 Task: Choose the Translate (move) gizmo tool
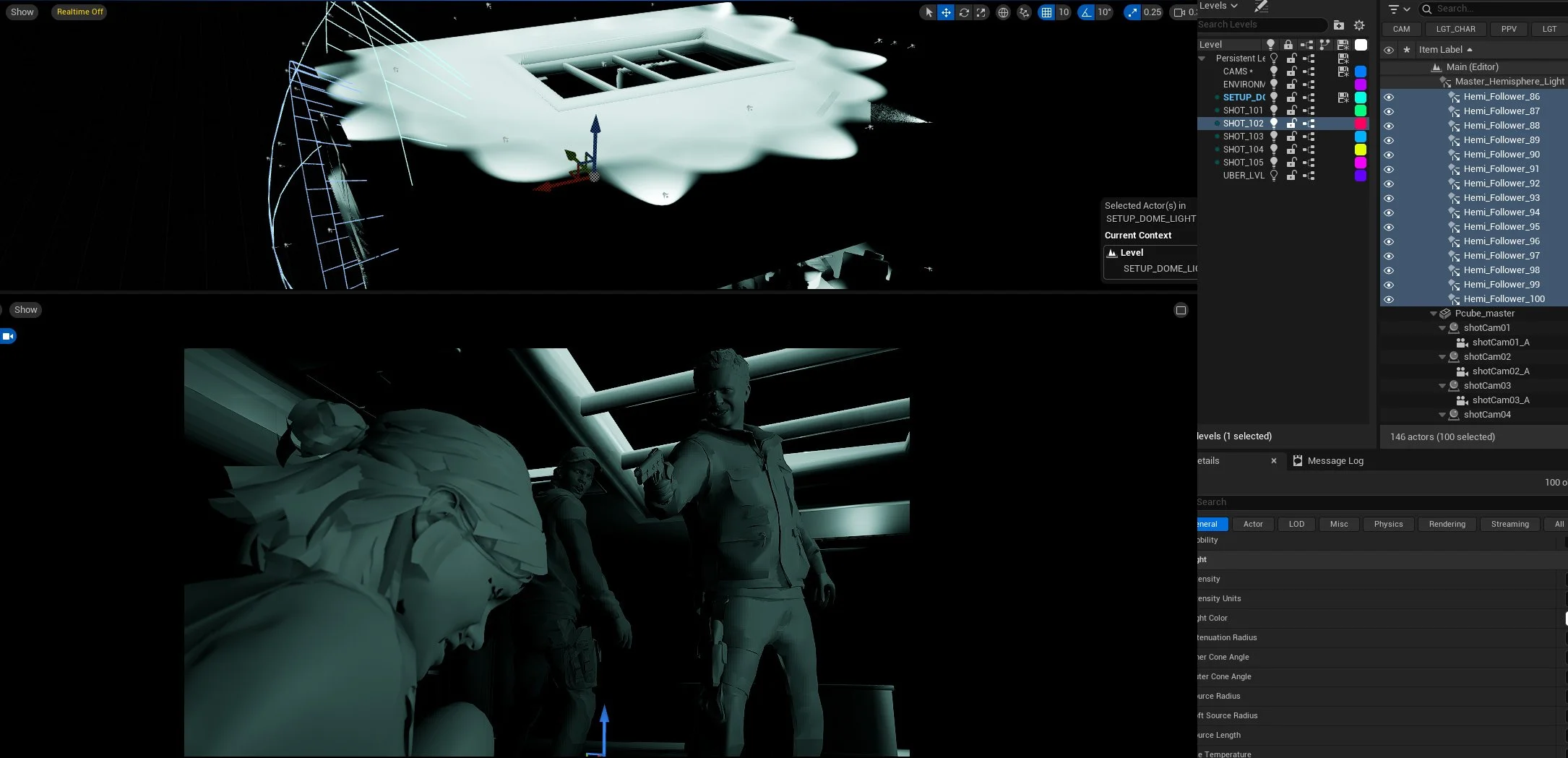[946, 12]
